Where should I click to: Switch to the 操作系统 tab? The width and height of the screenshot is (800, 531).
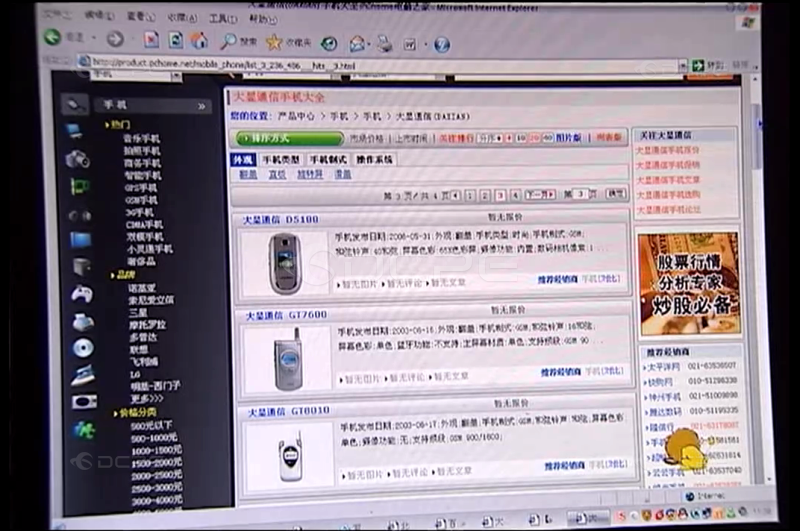click(374, 160)
